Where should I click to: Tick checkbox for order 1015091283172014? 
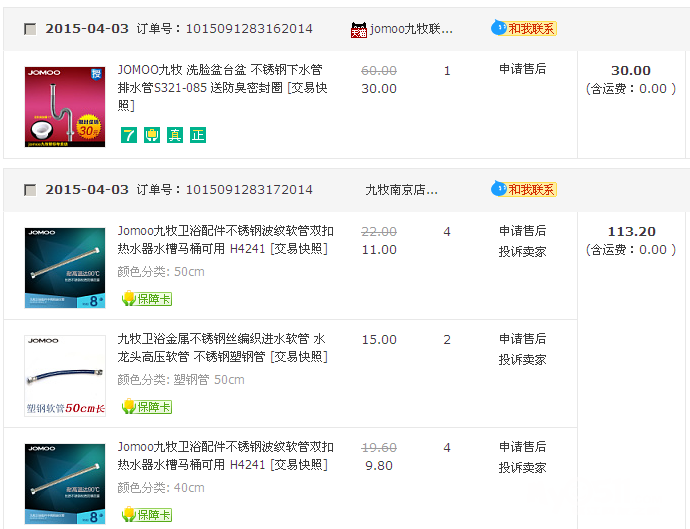[x=30, y=190]
